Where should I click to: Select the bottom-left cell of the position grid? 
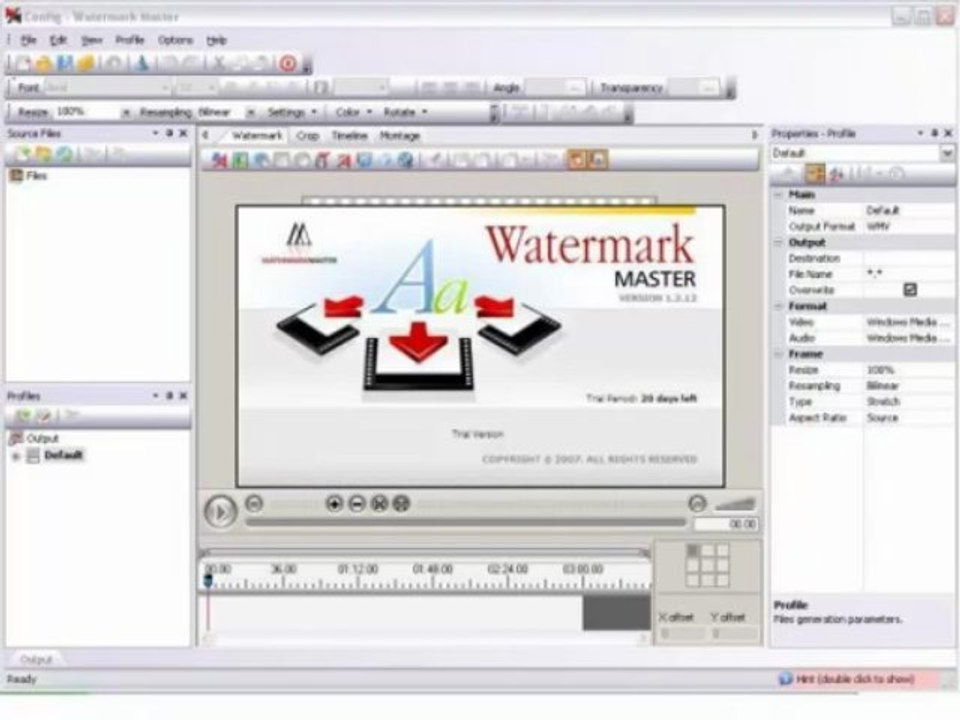click(x=692, y=580)
